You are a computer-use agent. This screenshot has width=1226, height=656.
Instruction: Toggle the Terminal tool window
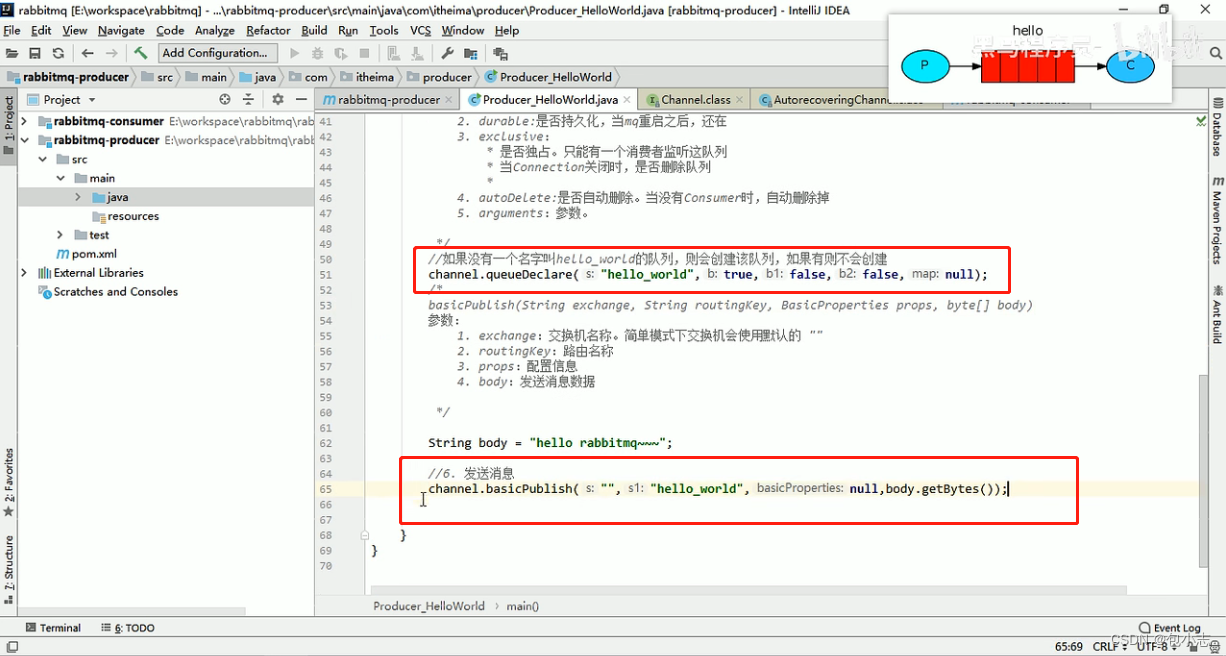[53, 628]
